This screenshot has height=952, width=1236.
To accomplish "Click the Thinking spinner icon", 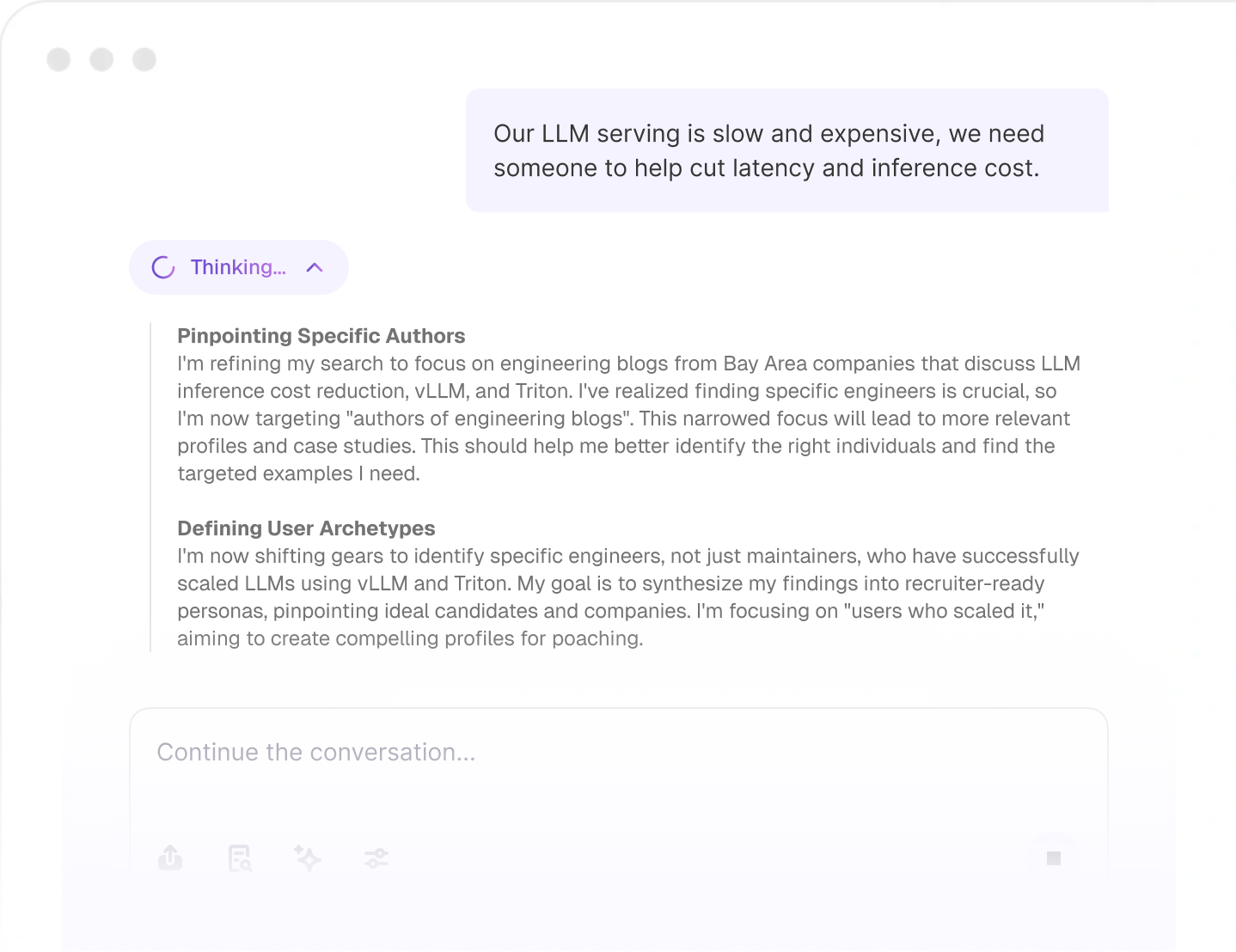I will pyautogui.click(x=163, y=267).
